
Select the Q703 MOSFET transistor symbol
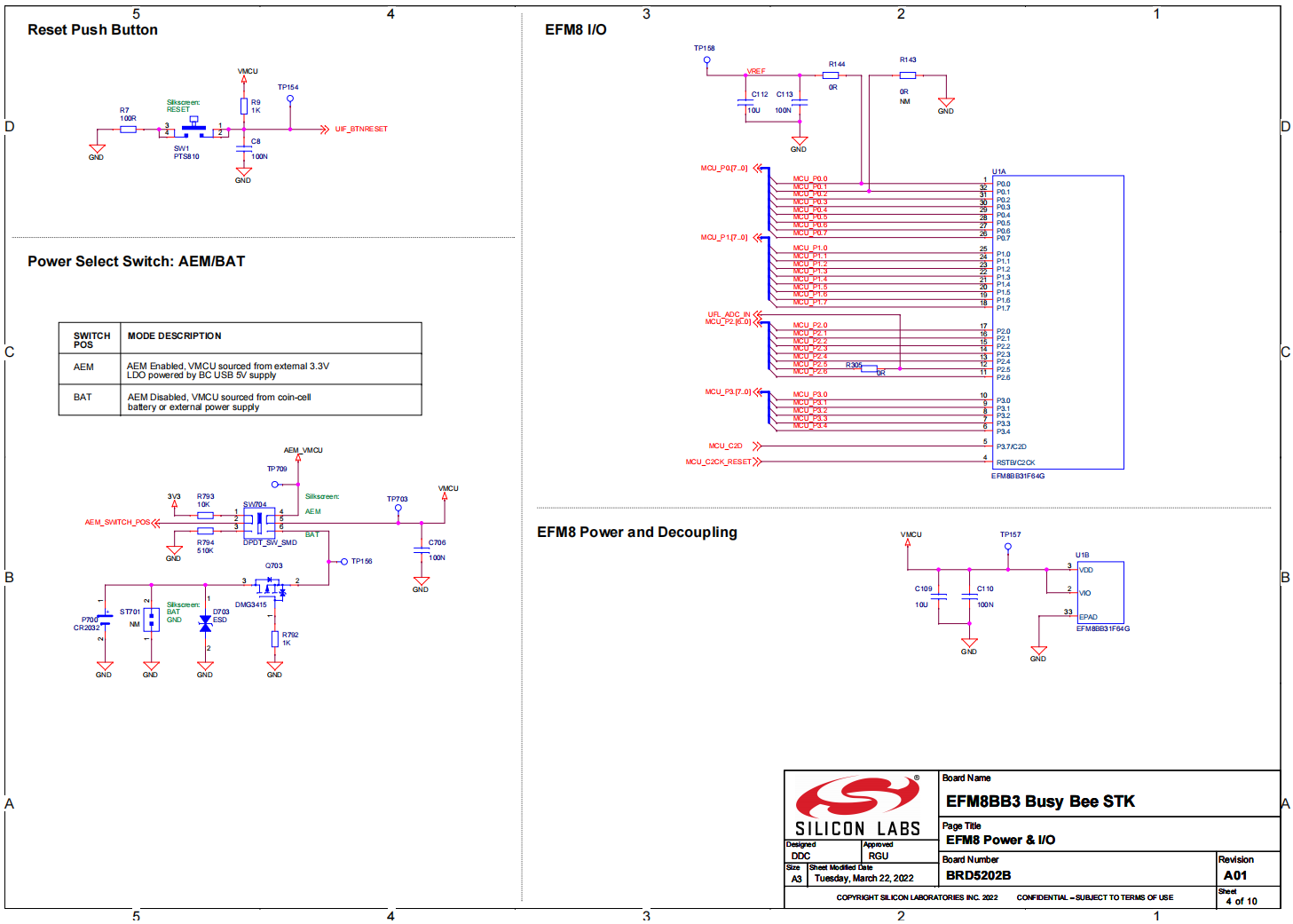tap(271, 586)
